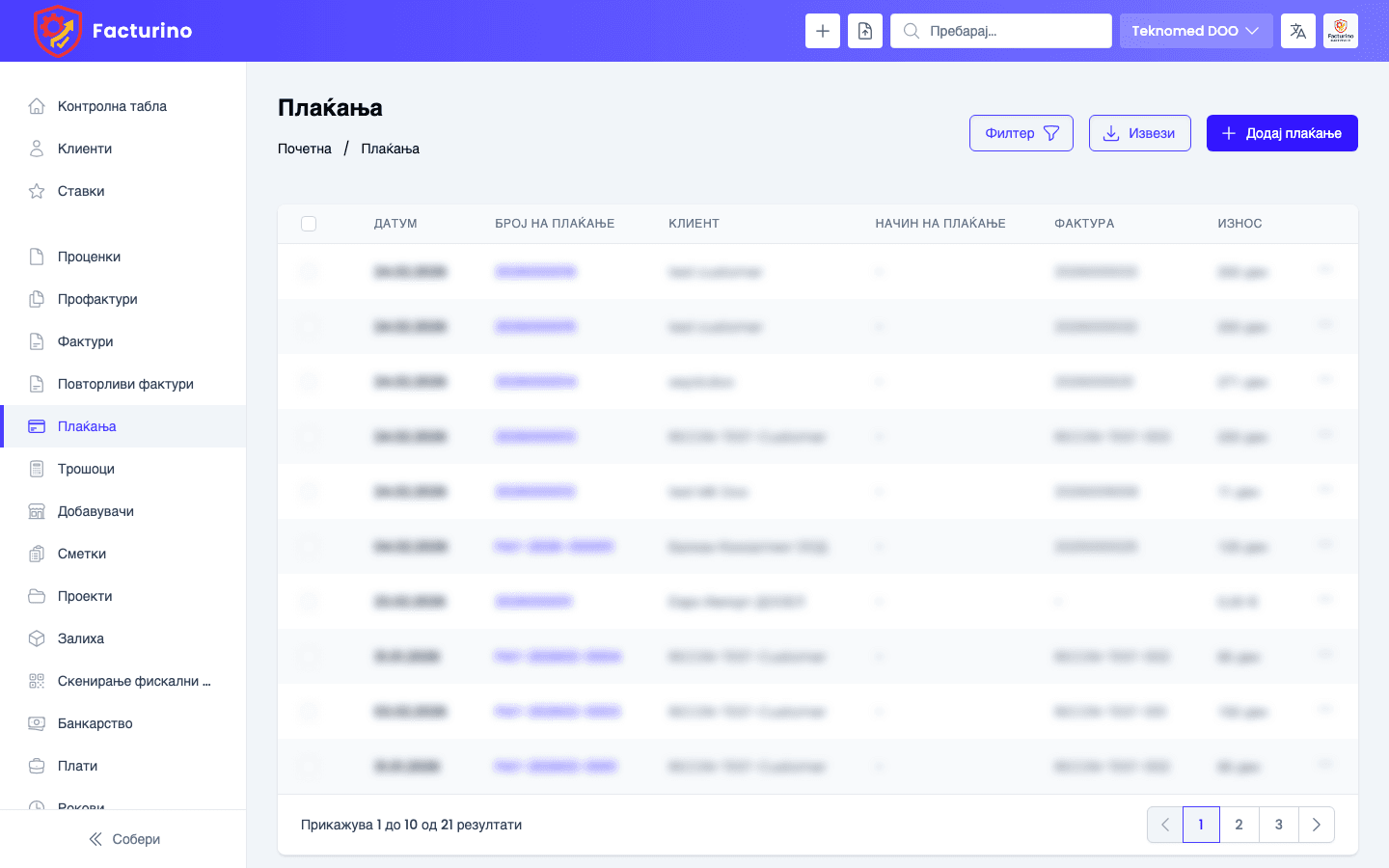This screenshot has height=868, width=1389.
Task: Go to next page with right chevron
Action: (1316, 825)
